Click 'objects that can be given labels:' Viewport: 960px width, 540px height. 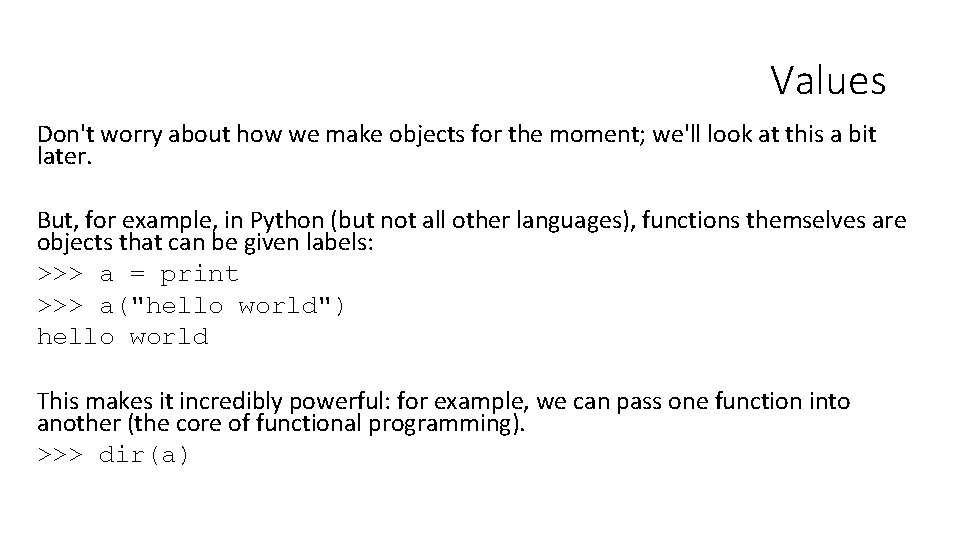pyautogui.click(x=205, y=242)
